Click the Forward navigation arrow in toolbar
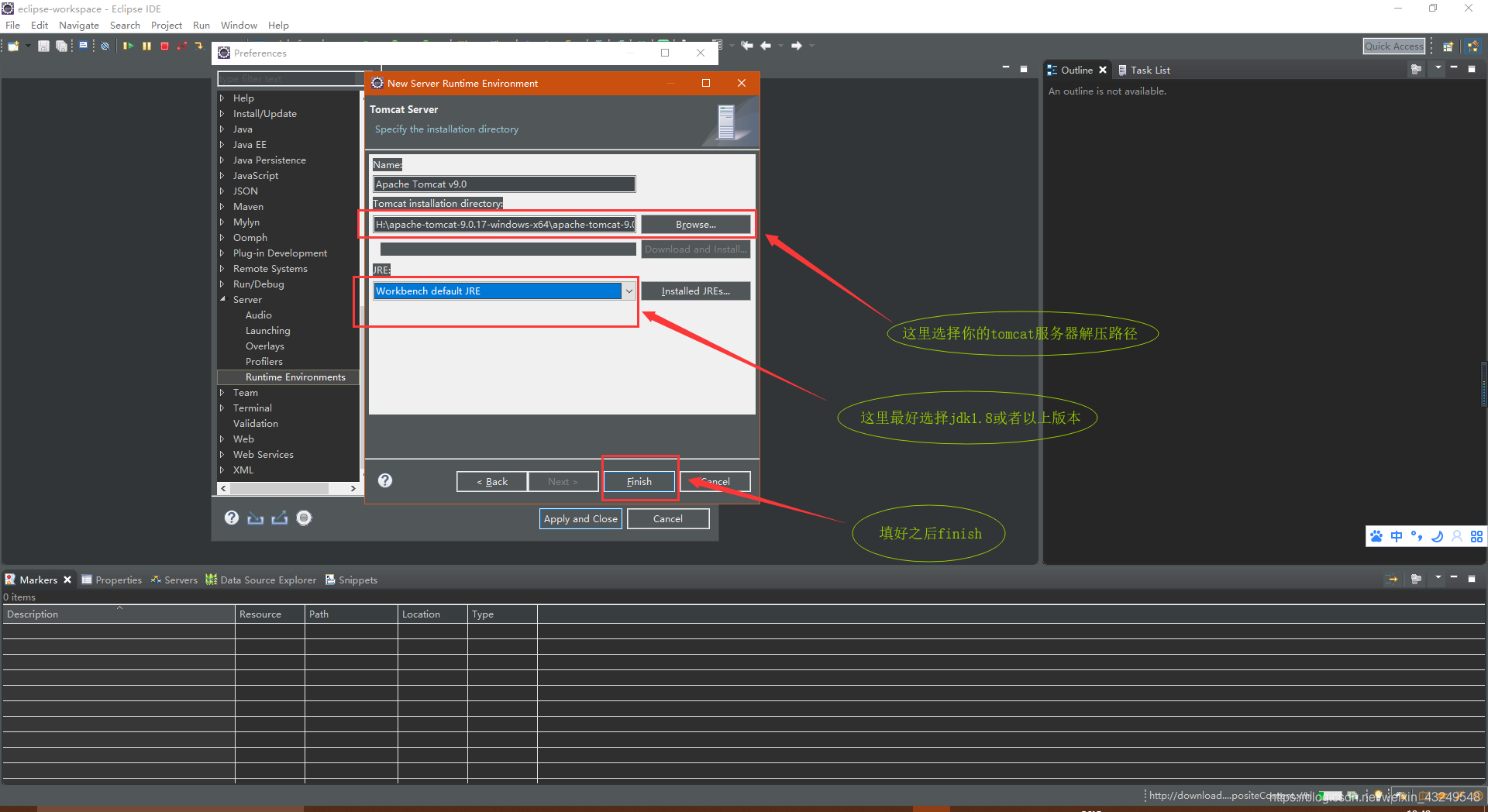Screen dimensions: 1488x812 pos(796,46)
